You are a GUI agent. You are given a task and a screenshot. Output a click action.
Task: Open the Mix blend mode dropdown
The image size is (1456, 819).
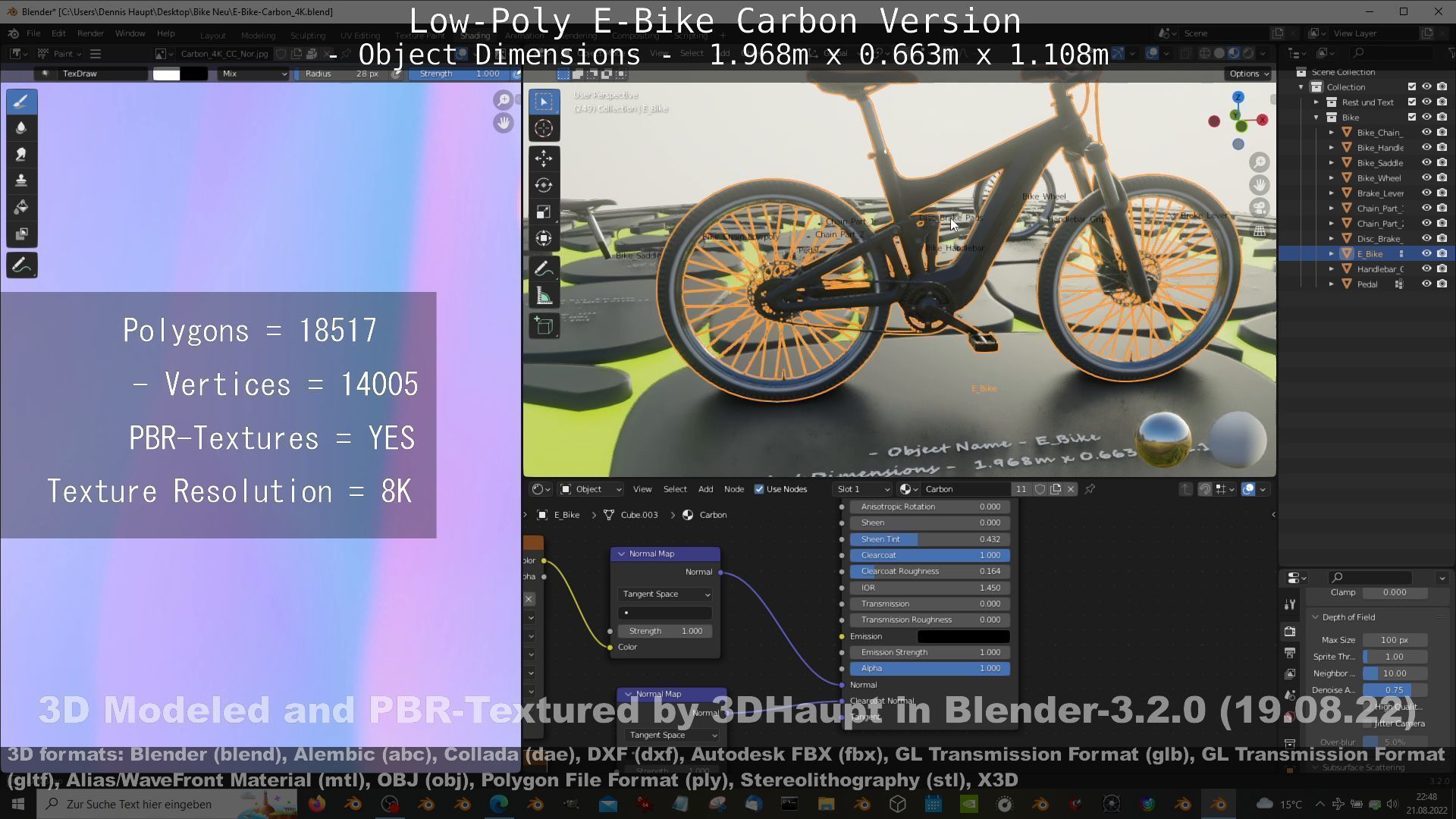(x=254, y=74)
